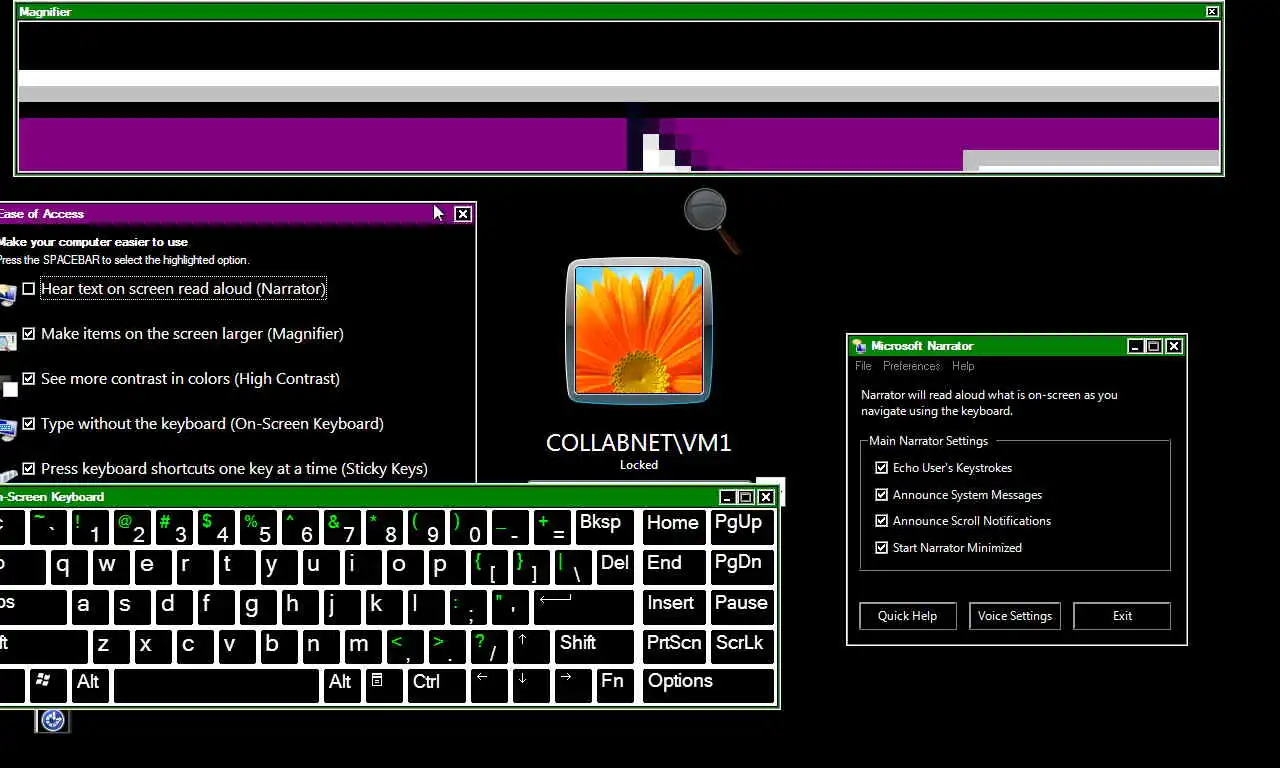
Task: Click the up arrow key on the On-Screen Keyboard
Action: tap(530, 646)
